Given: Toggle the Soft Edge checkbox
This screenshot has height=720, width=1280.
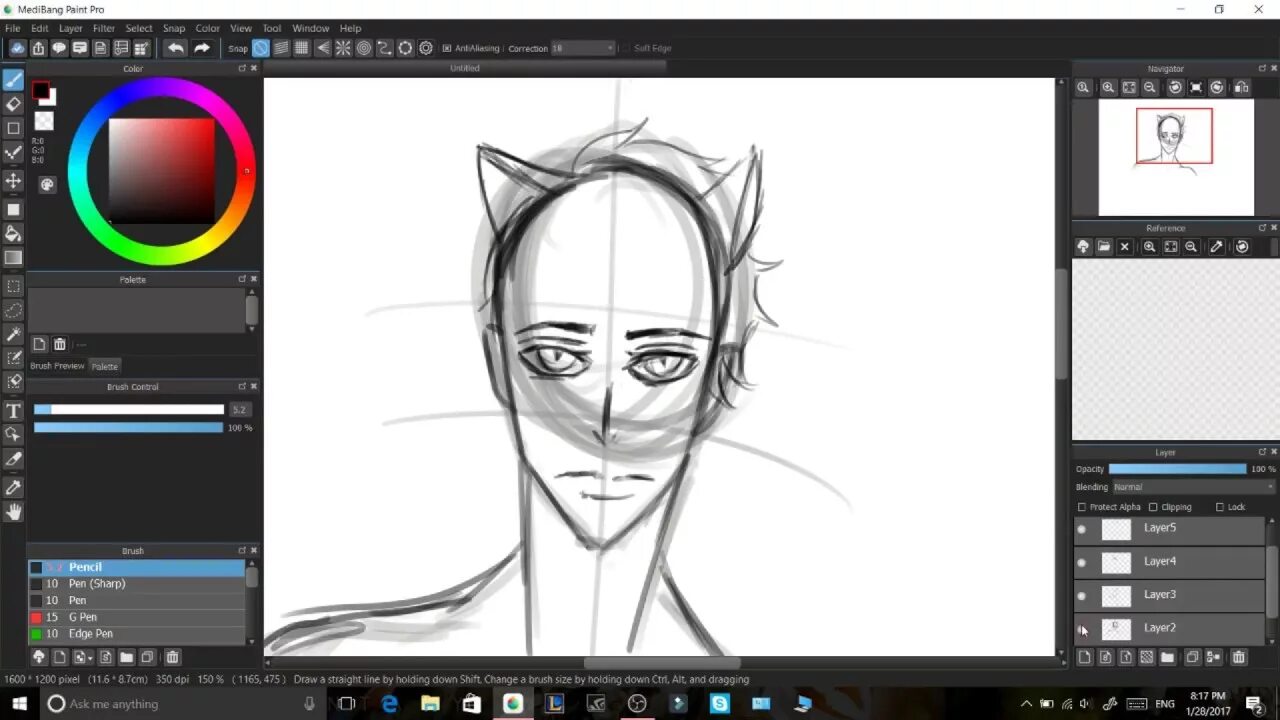Looking at the screenshot, I should pos(624,48).
